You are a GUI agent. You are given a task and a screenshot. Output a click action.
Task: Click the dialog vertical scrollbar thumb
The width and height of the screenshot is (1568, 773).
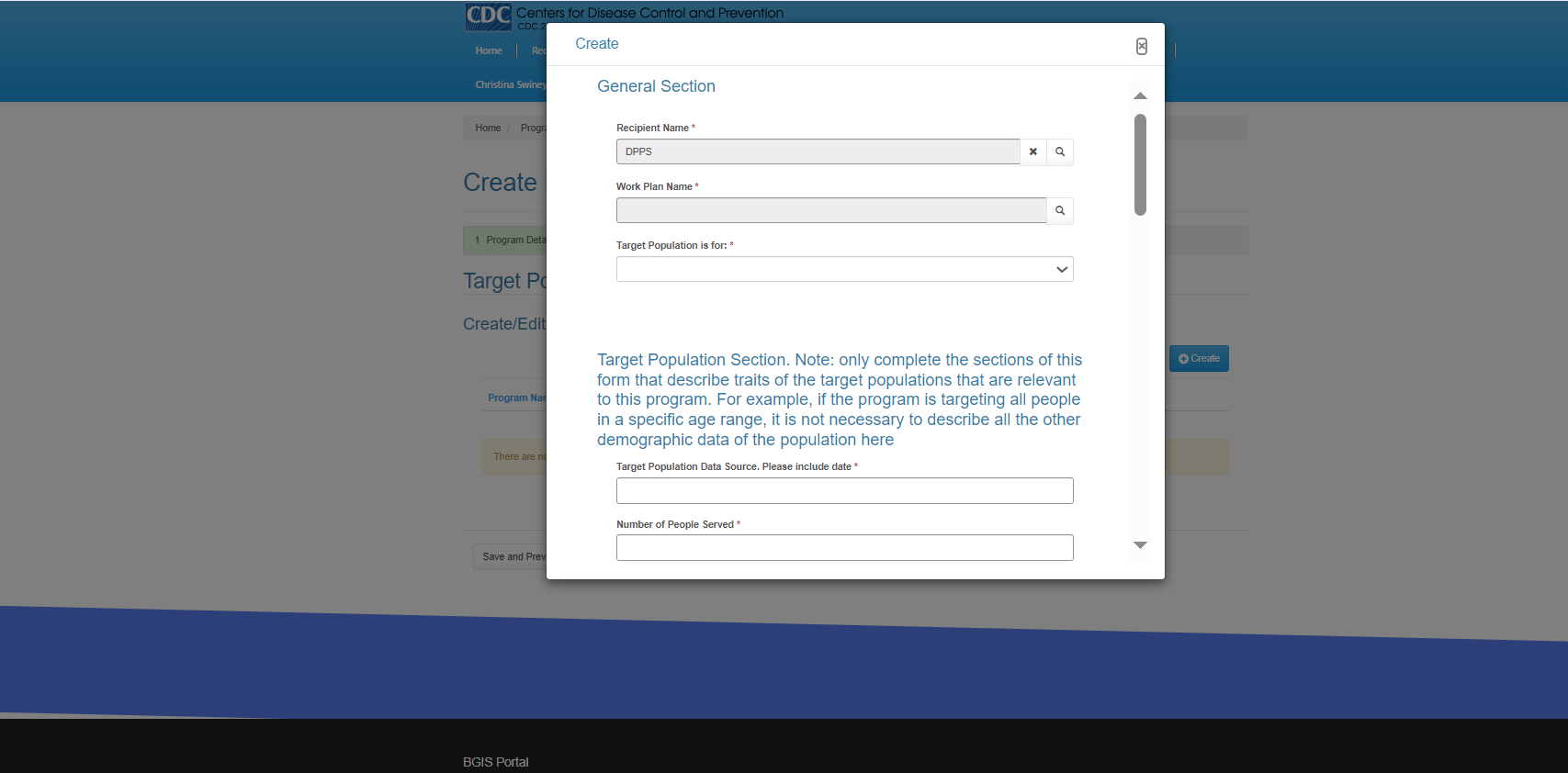coord(1140,165)
